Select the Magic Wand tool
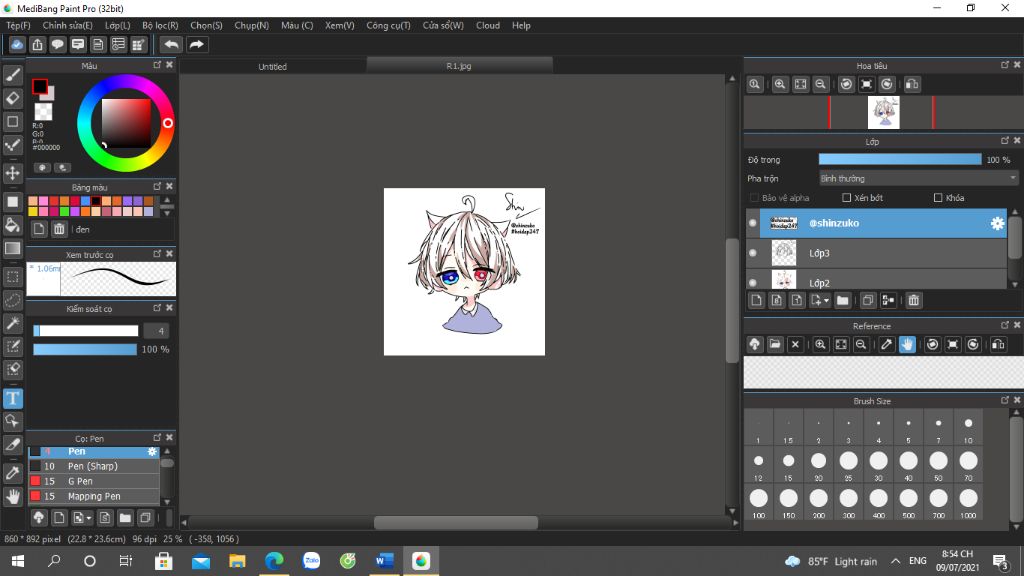The height and width of the screenshot is (576, 1024). click(x=12, y=323)
